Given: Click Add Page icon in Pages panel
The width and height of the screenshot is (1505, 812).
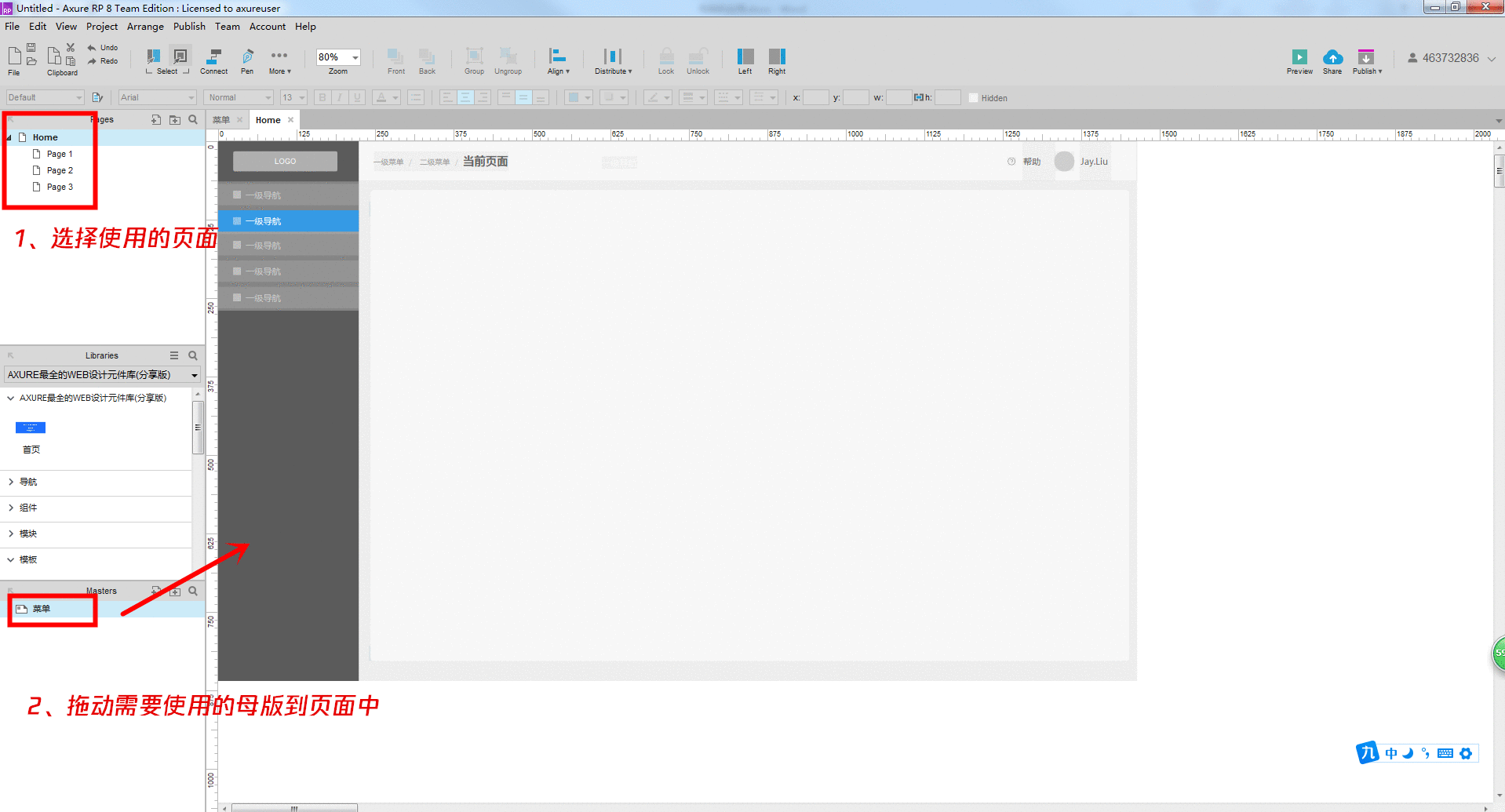Looking at the screenshot, I should pyautogui.click(x=156, y=120).
